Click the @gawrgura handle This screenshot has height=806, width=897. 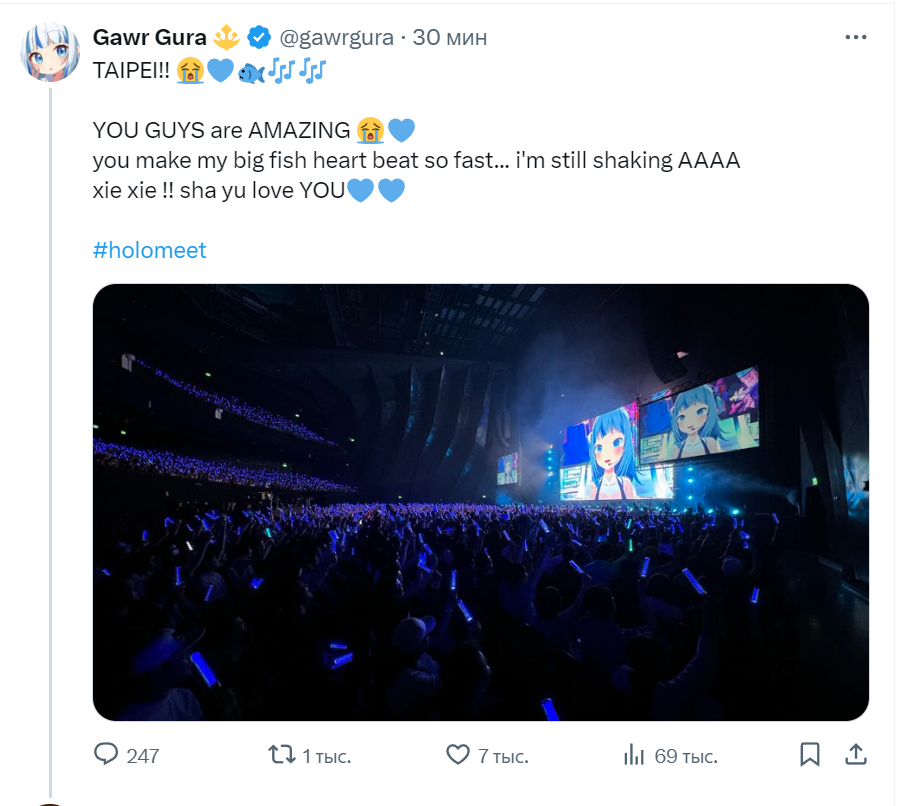[335, 38]
